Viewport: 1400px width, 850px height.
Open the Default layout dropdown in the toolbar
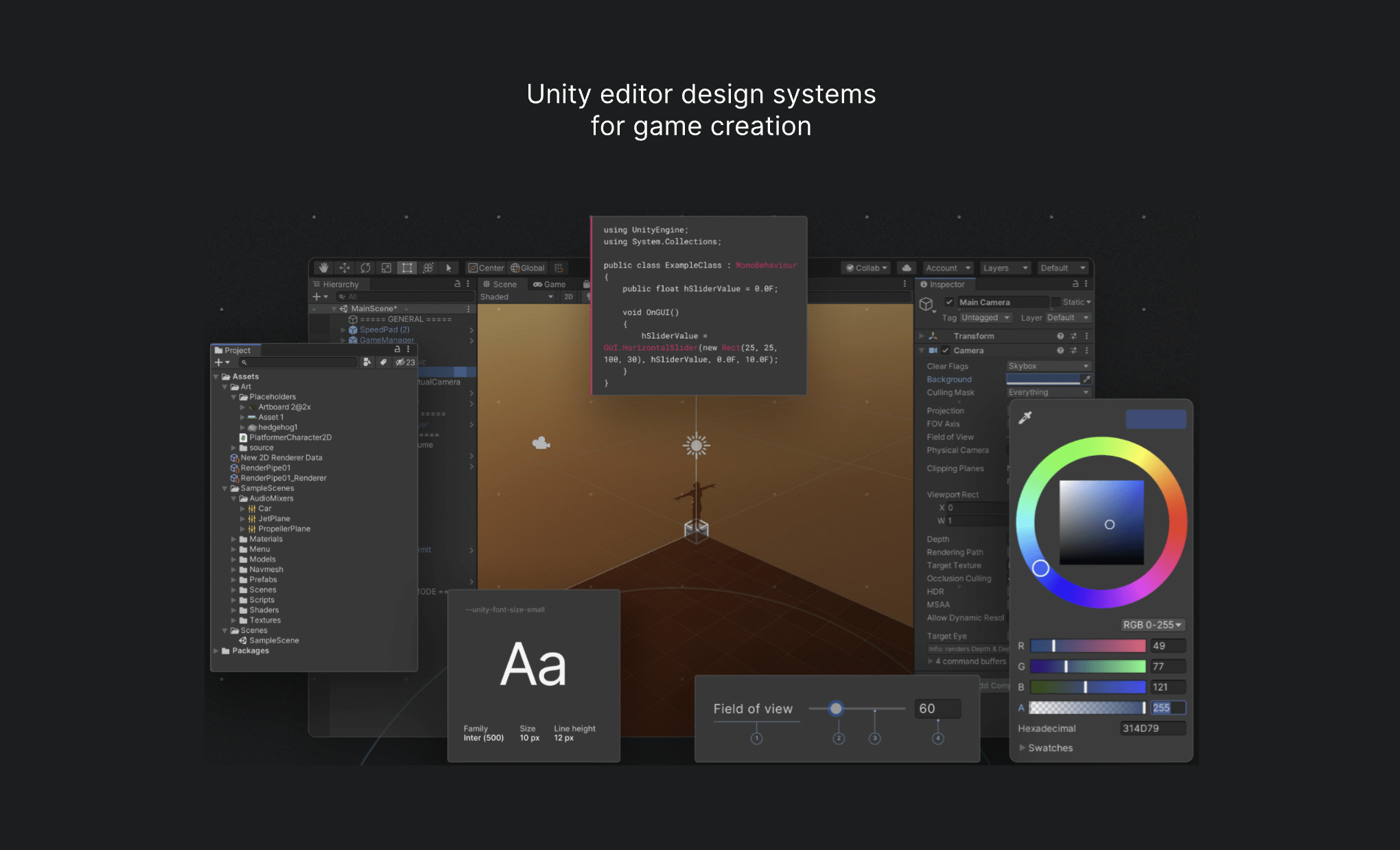(x=1063, y=268)
